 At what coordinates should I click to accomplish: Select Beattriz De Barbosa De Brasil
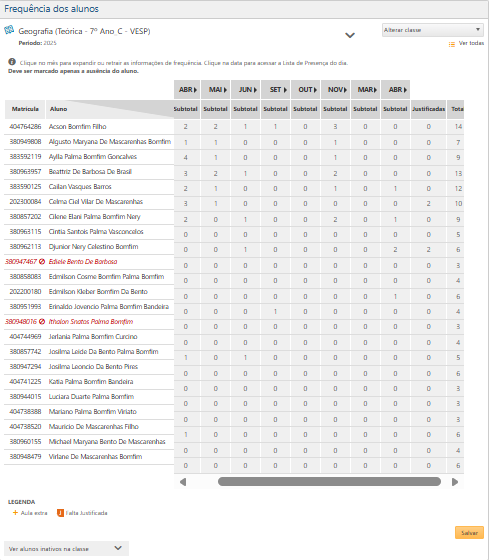[90, 171]
